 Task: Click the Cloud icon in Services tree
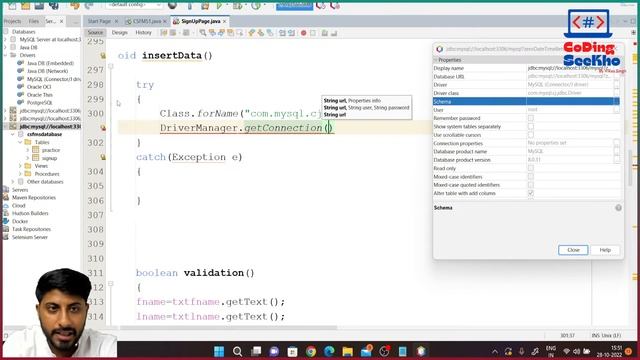pos(6,205)
